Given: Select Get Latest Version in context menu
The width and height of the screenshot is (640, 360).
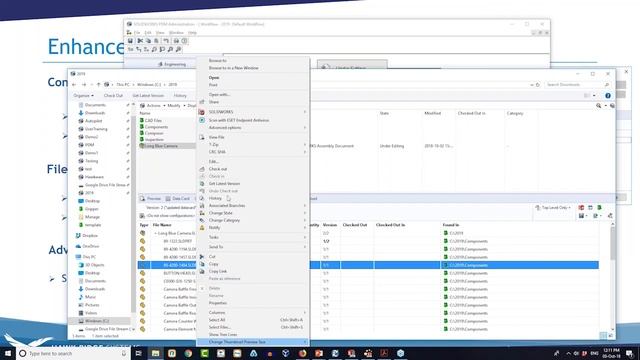Looking at the screenshot, I should pos(224,184).
